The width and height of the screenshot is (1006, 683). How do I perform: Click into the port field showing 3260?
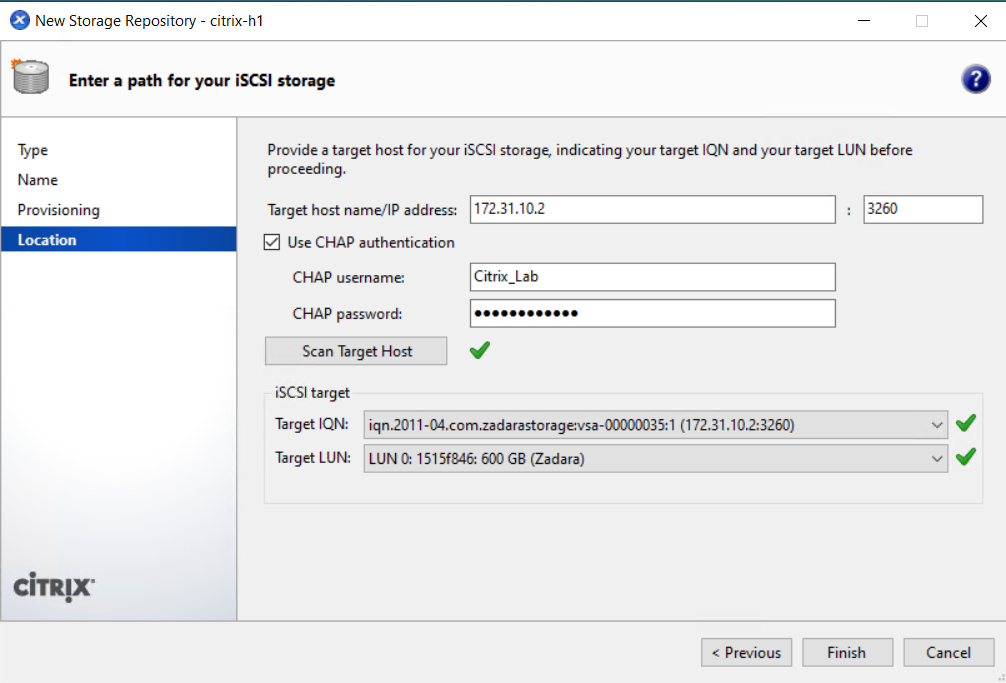click(923, 209)
